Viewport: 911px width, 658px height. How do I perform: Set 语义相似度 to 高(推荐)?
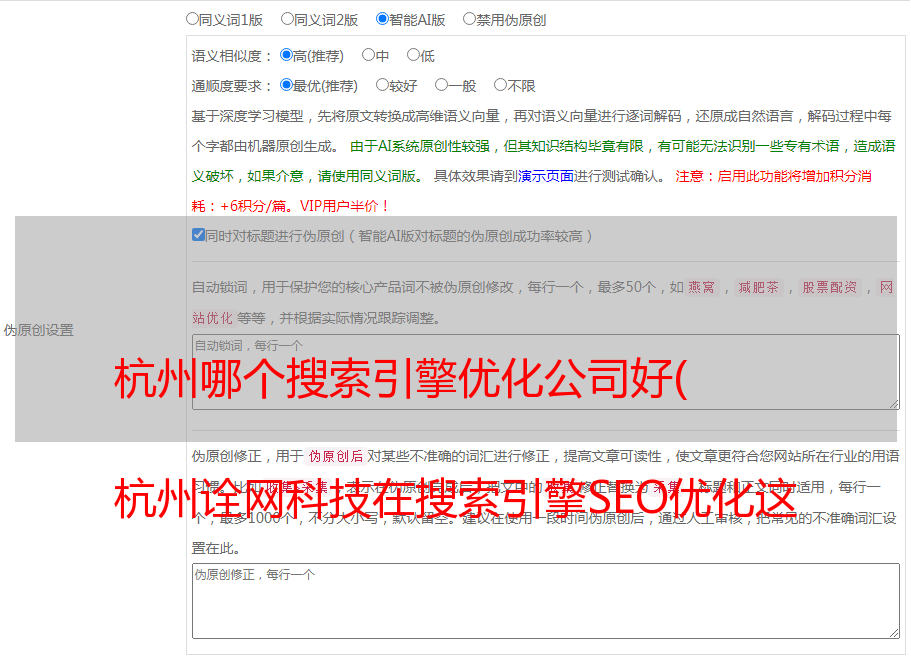[286, 55]
